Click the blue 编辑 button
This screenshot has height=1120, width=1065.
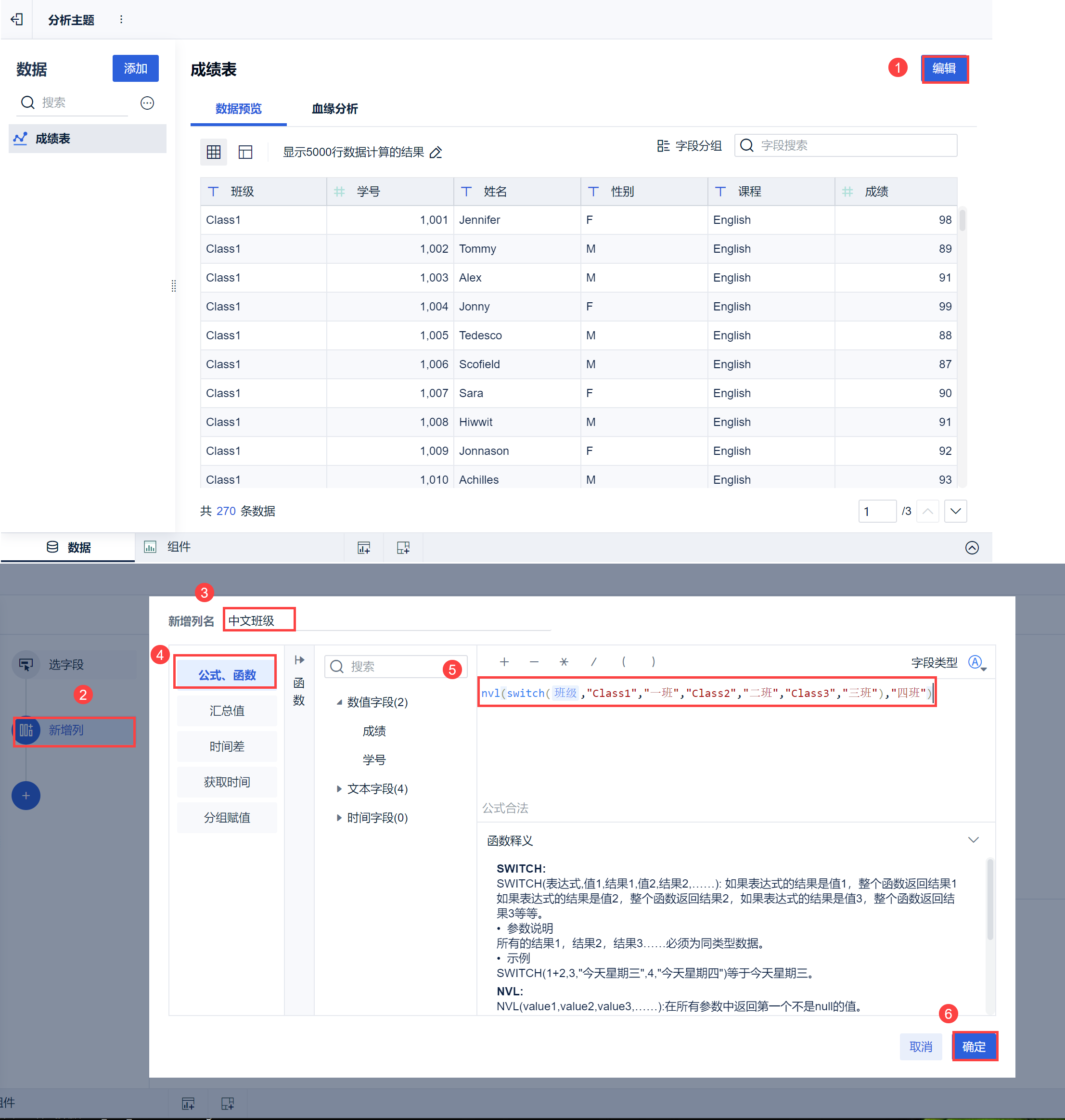pyautogui.click(x=944, y=69)
